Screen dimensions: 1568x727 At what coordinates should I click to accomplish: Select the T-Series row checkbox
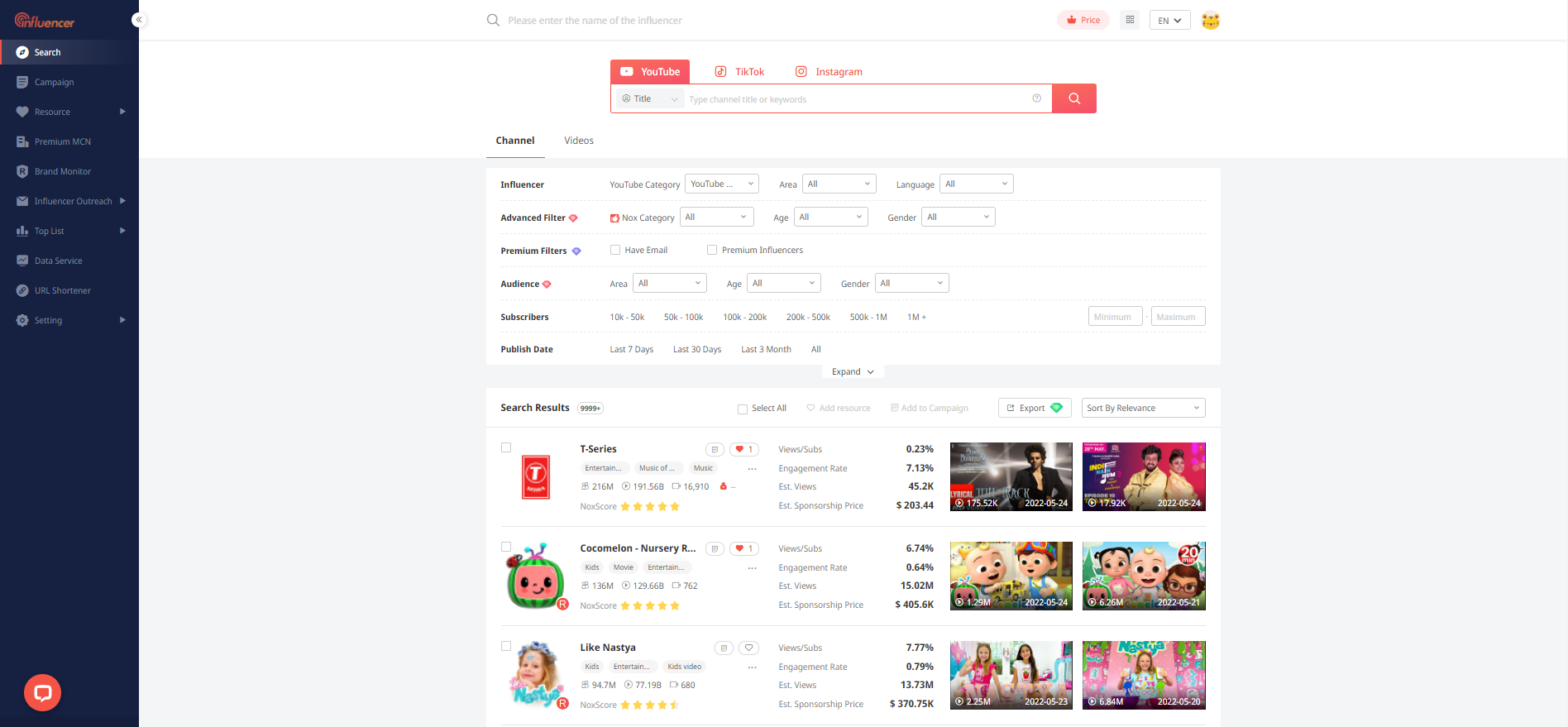tap(506, 447)
